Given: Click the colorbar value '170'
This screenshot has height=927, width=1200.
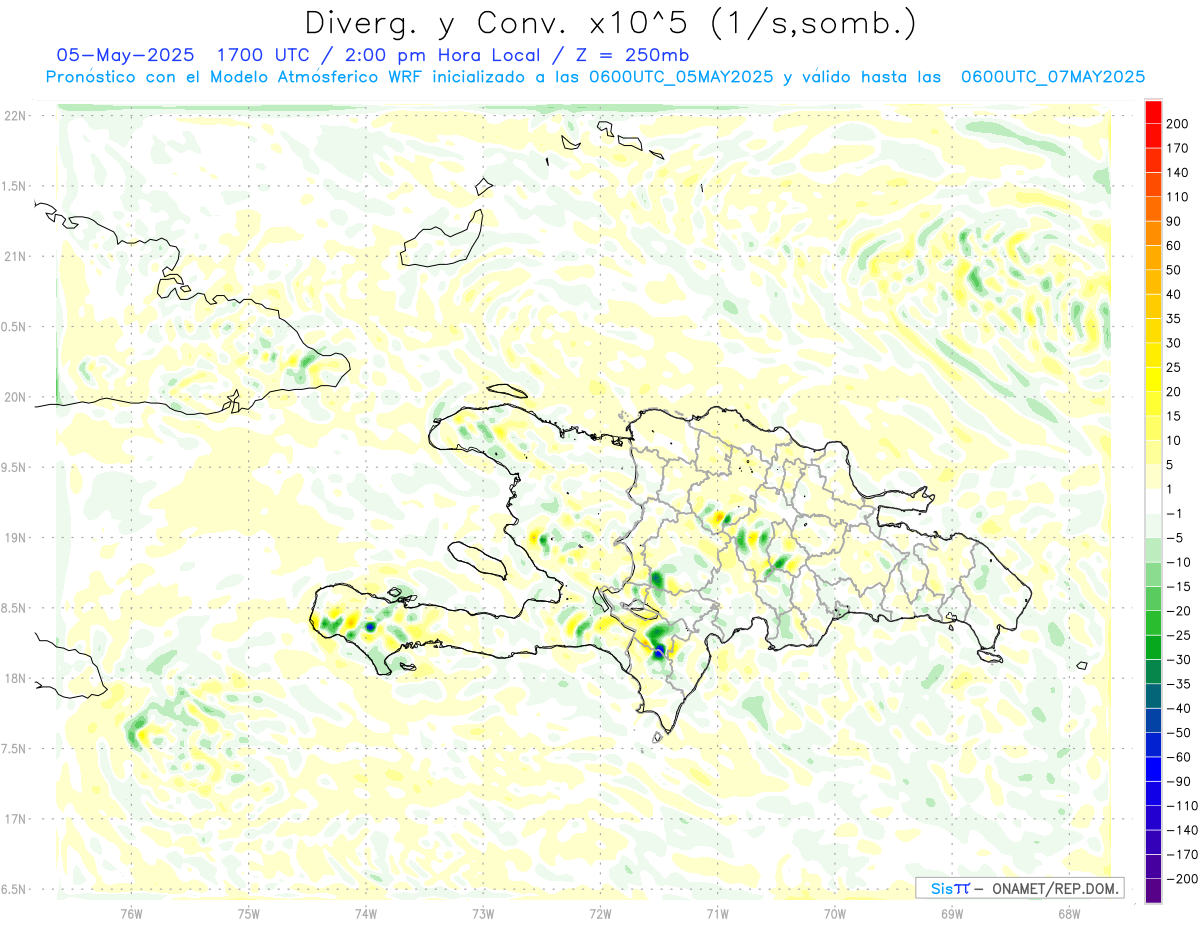Looking at the screenshot, I should tap(1177, 148).
